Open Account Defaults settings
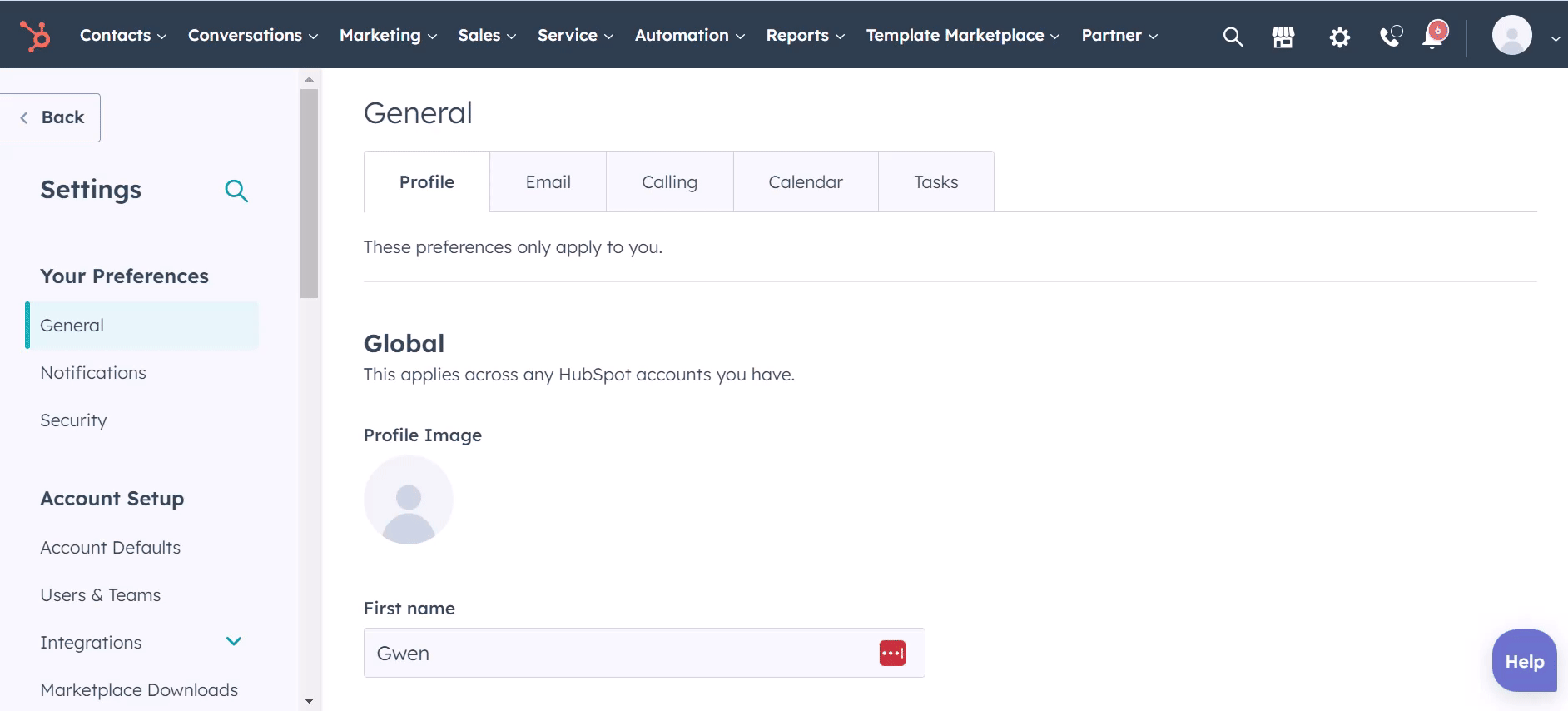The image size is (1568, 711). point(111,548)
